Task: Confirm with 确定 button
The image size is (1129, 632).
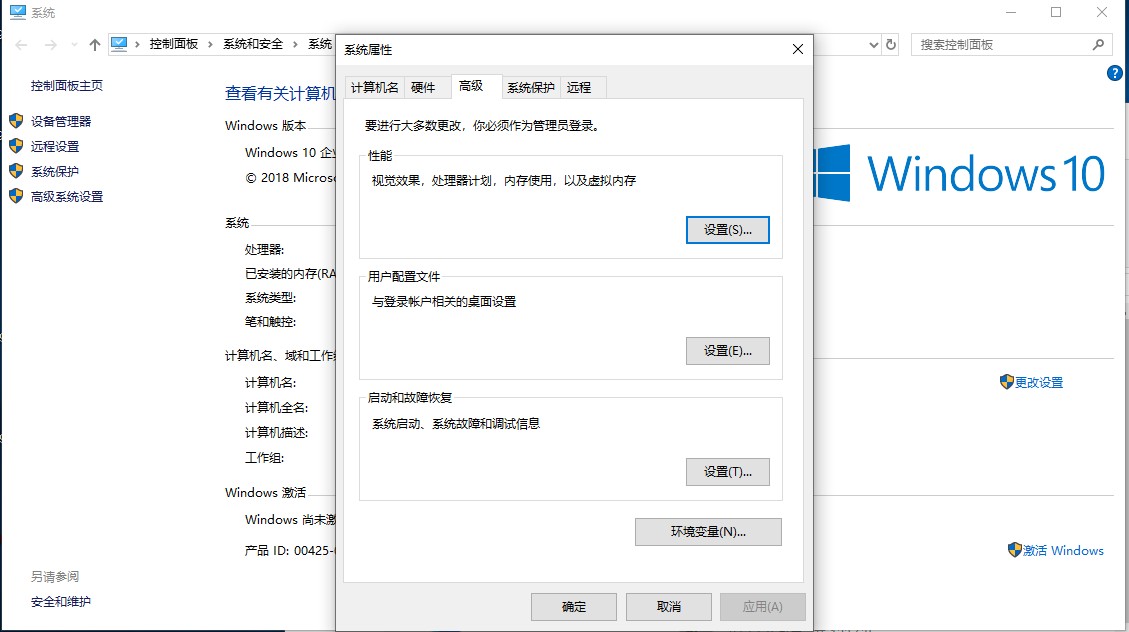Action: click(574, 607)
